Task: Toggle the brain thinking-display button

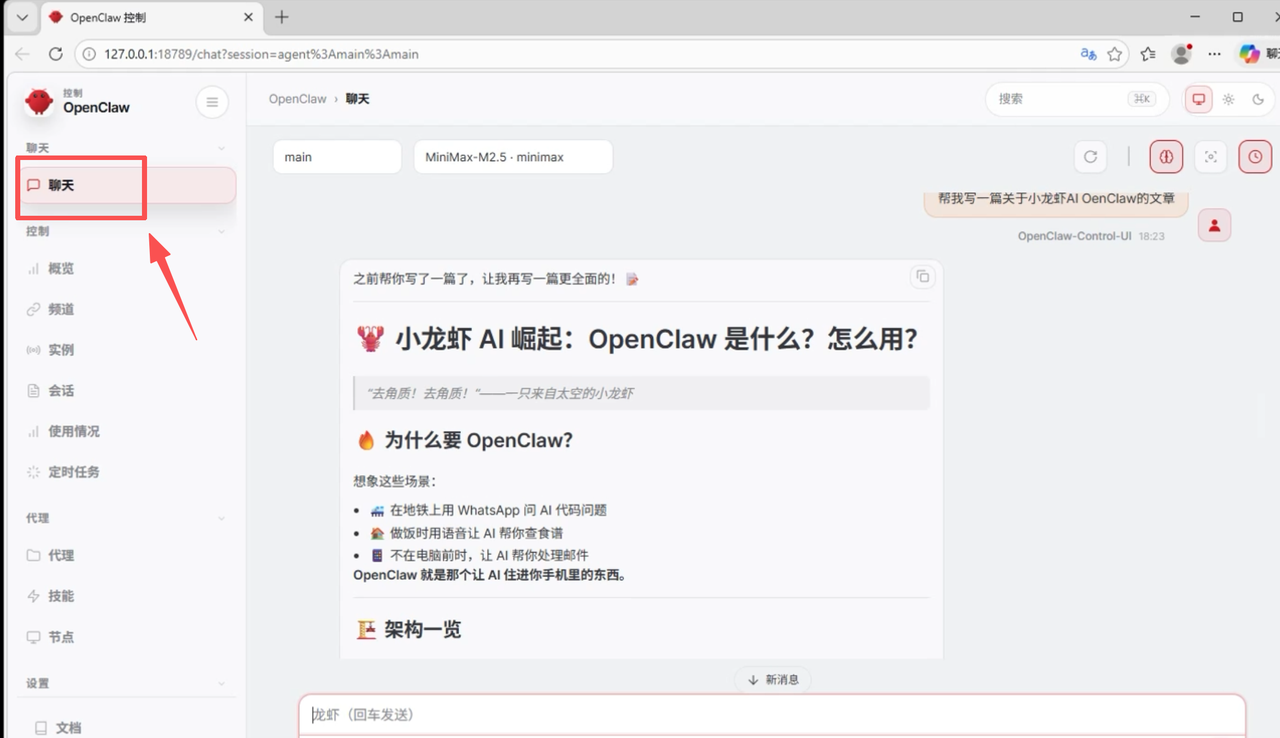Action: [x=1166, y=157]
